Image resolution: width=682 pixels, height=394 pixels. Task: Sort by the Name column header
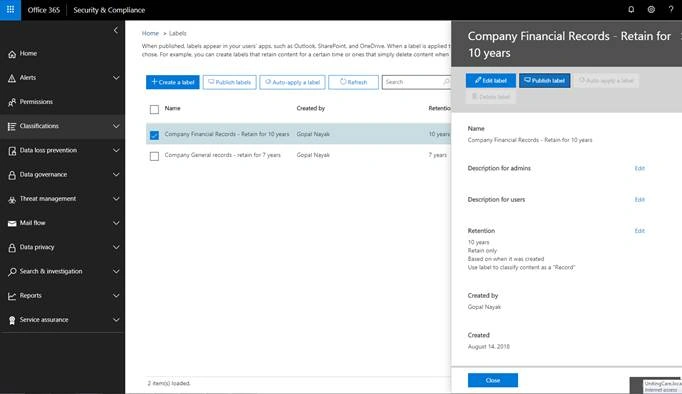[x=172, y=108]
